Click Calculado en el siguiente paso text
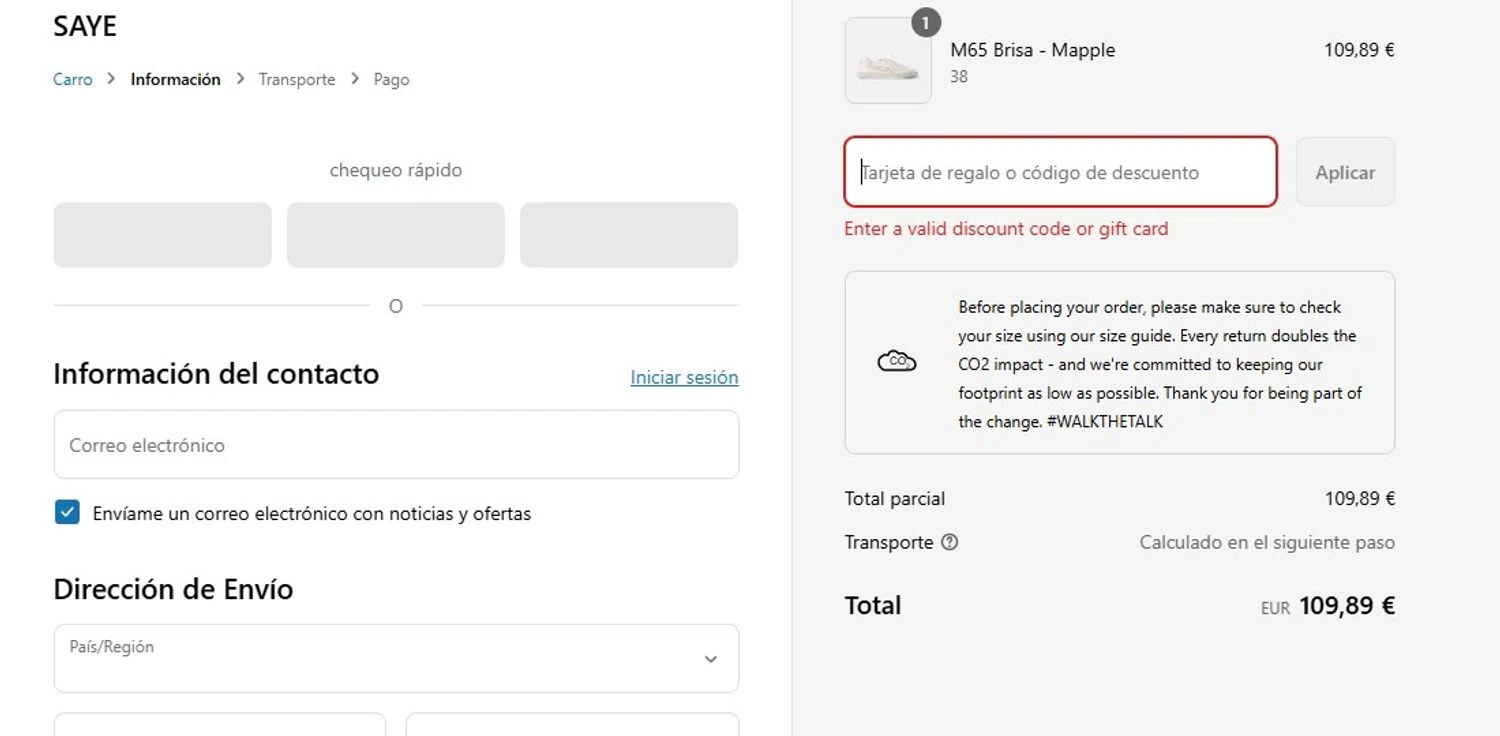1500x736 pixels. [1267, 542]
